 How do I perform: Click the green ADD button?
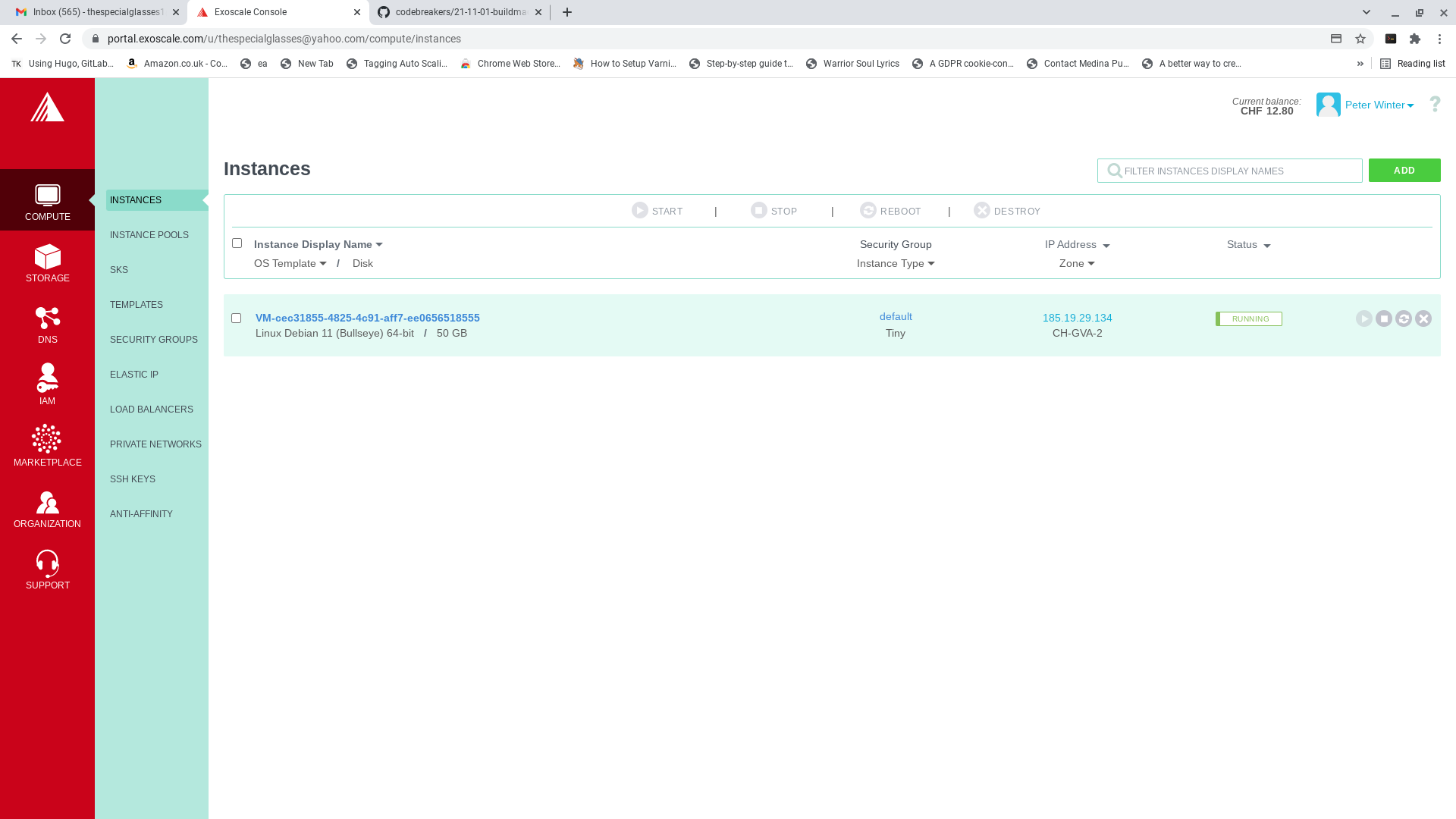click(x=1404, y=171)
